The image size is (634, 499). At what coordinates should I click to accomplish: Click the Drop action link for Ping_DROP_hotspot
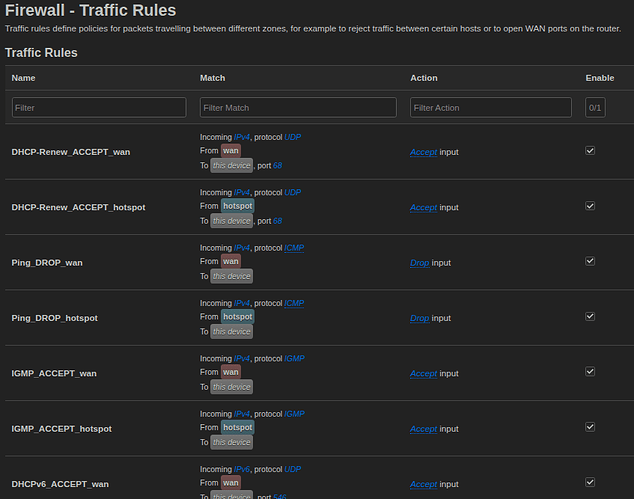pyautogui.click(x=419, y=319)
